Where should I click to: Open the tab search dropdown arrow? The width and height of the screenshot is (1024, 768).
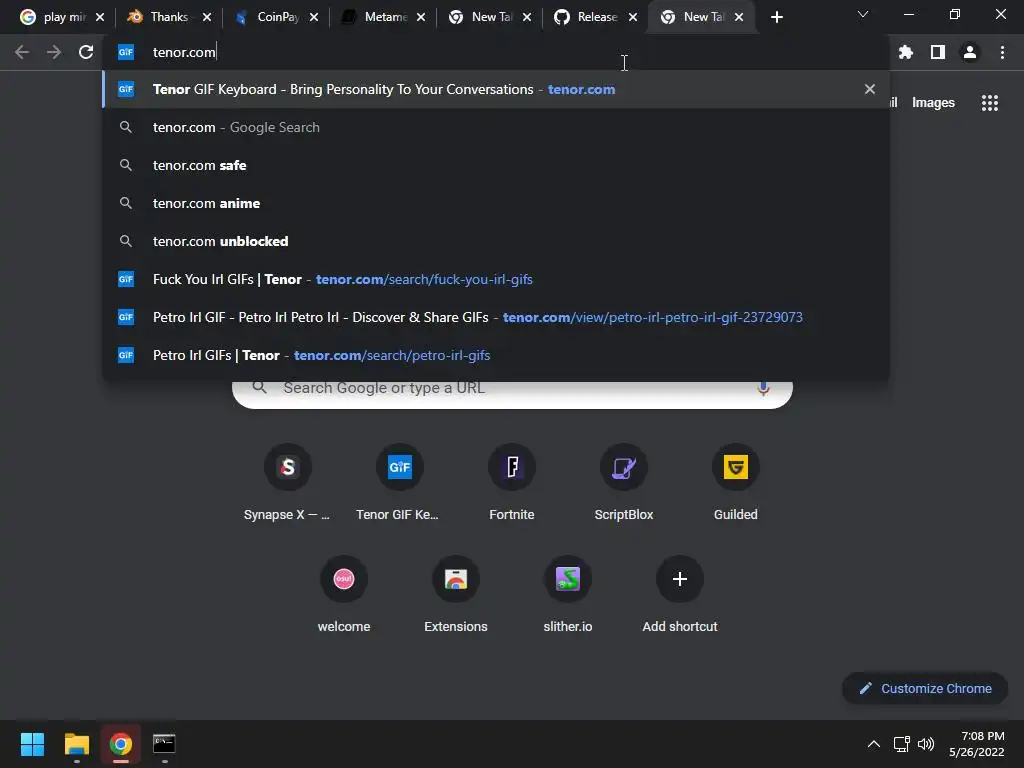(x=863, y=14)
